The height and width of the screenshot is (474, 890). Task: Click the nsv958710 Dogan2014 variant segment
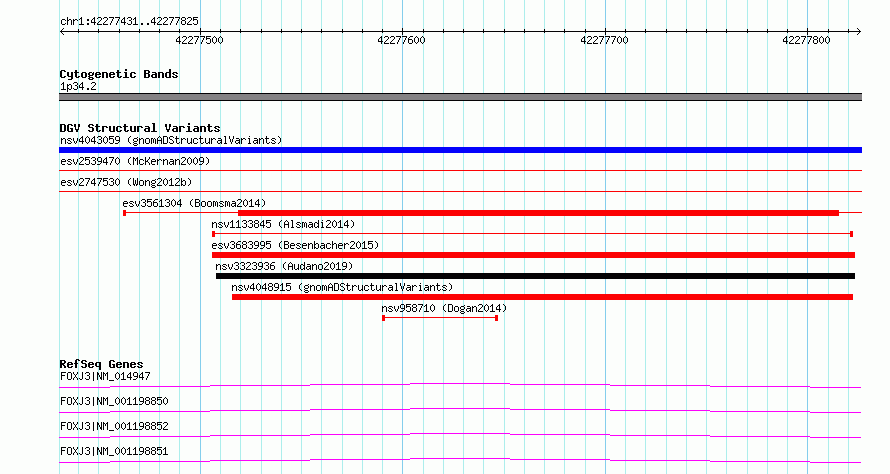pos(440,318)
